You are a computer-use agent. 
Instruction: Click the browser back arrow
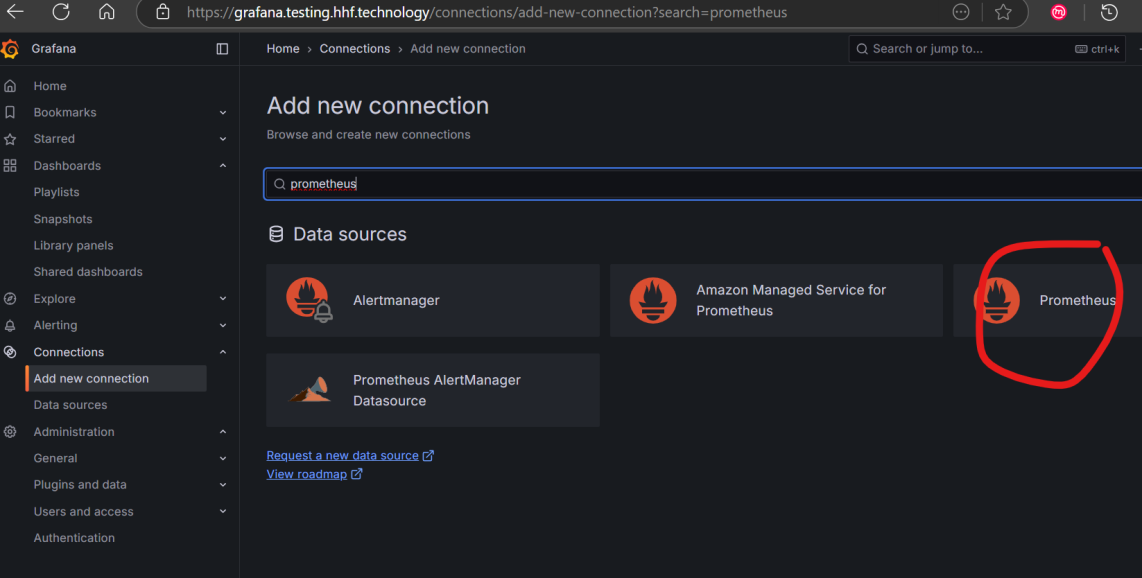point(15,12)
